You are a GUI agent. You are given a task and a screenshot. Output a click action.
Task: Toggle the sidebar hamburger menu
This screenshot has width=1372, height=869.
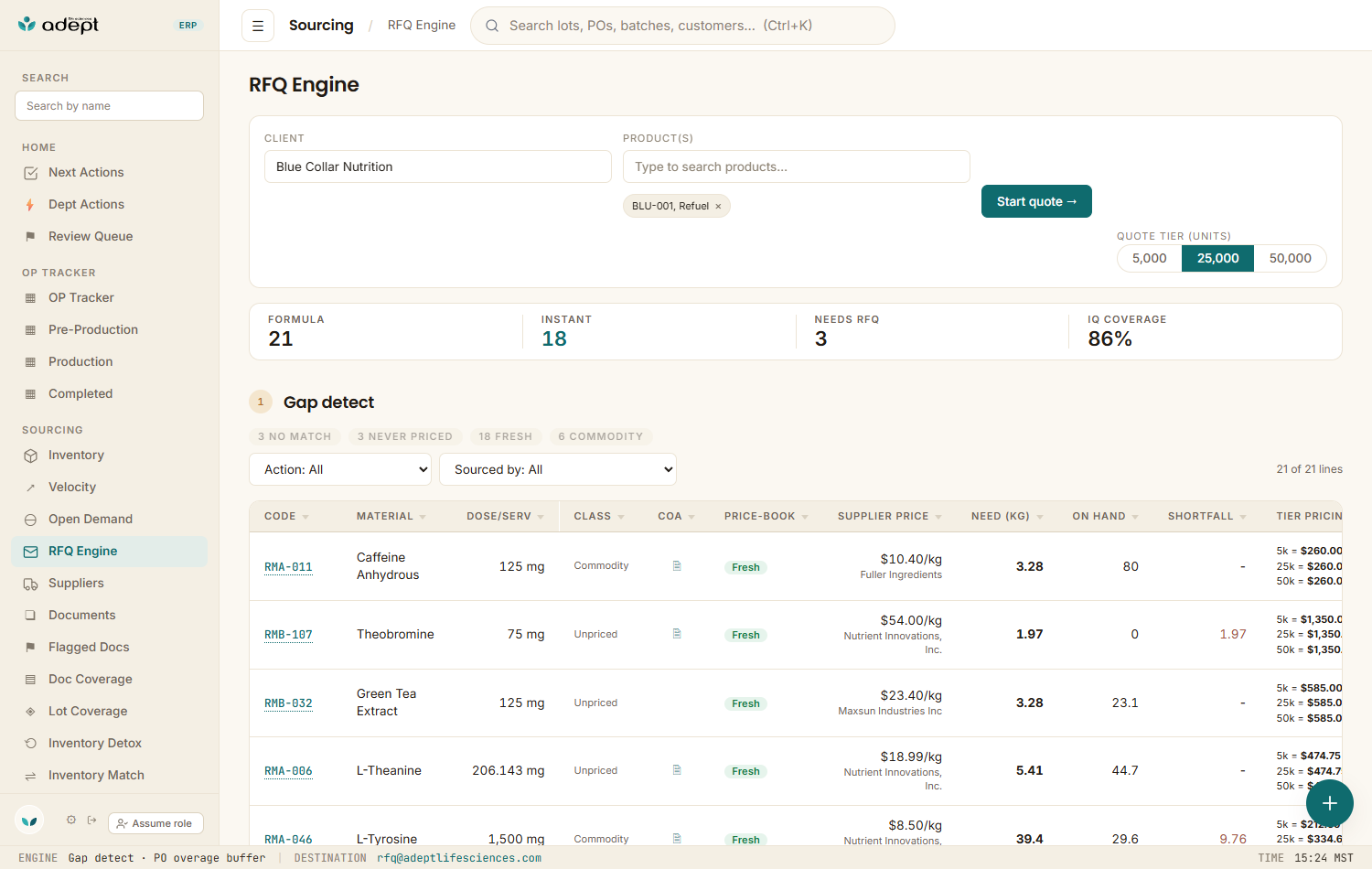tap(258, 26)
